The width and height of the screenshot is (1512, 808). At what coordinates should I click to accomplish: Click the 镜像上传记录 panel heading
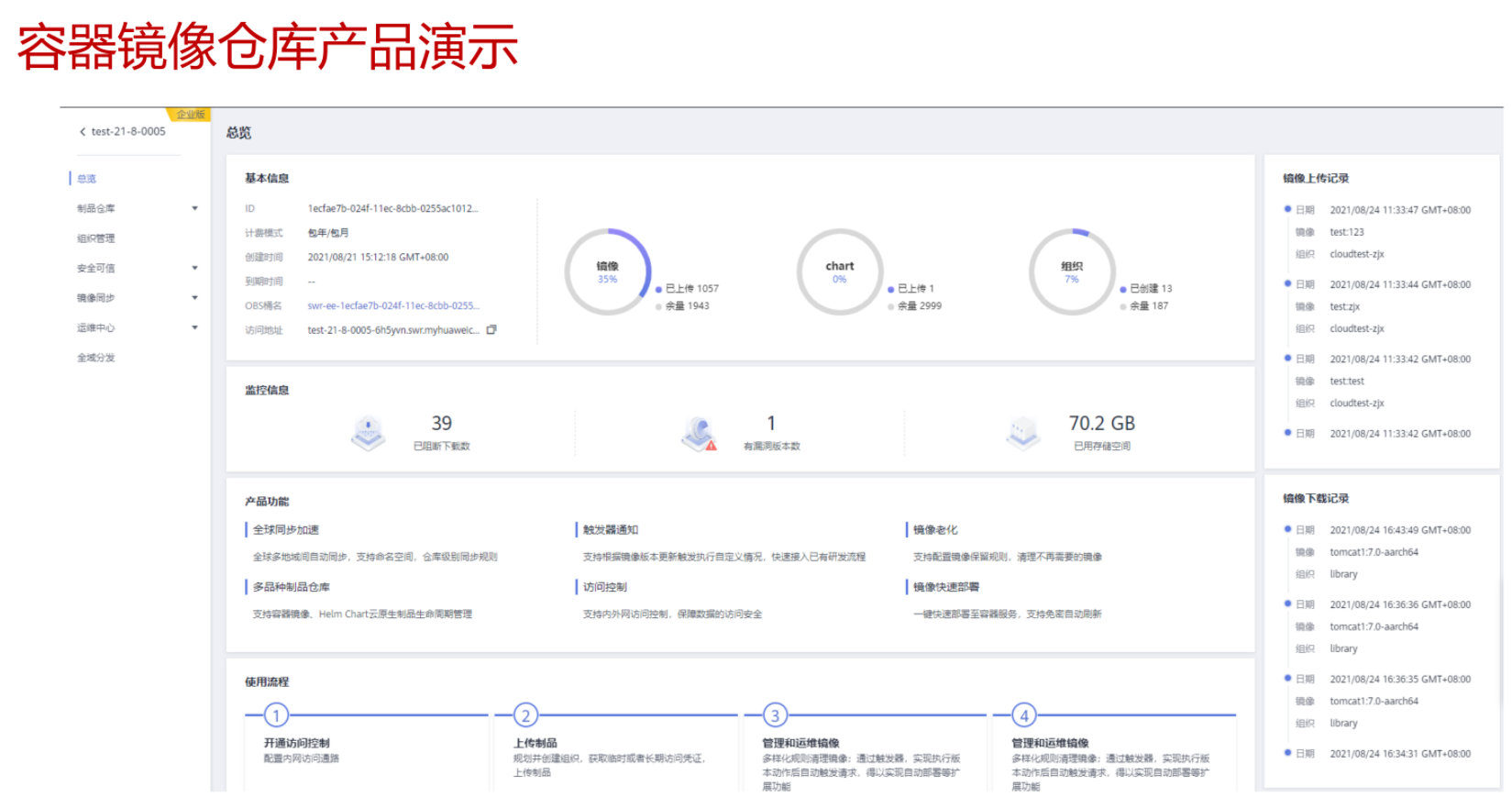point(1316,179)
